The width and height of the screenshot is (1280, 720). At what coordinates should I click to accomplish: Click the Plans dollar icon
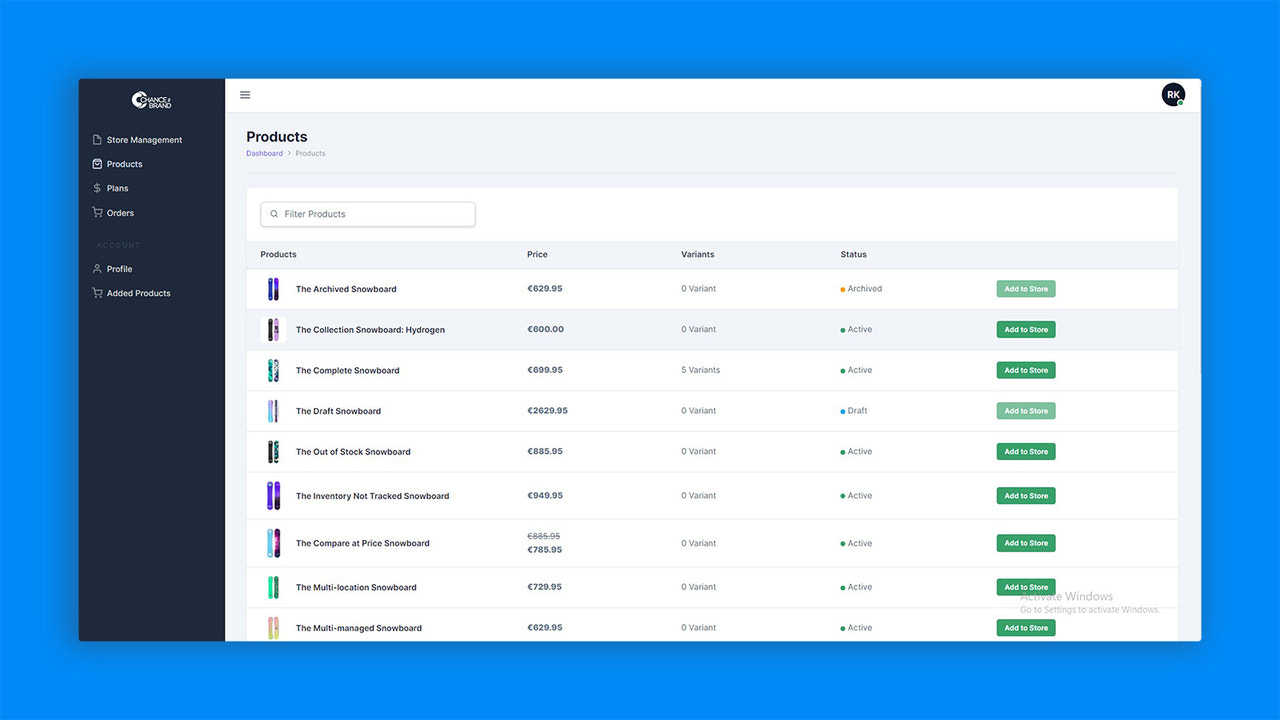point(97,188)
